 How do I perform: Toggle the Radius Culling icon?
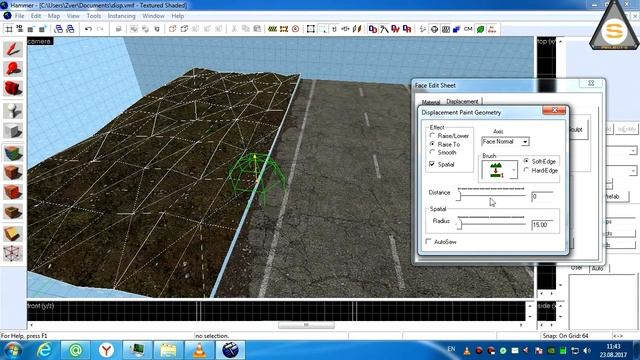click(295, 29)
